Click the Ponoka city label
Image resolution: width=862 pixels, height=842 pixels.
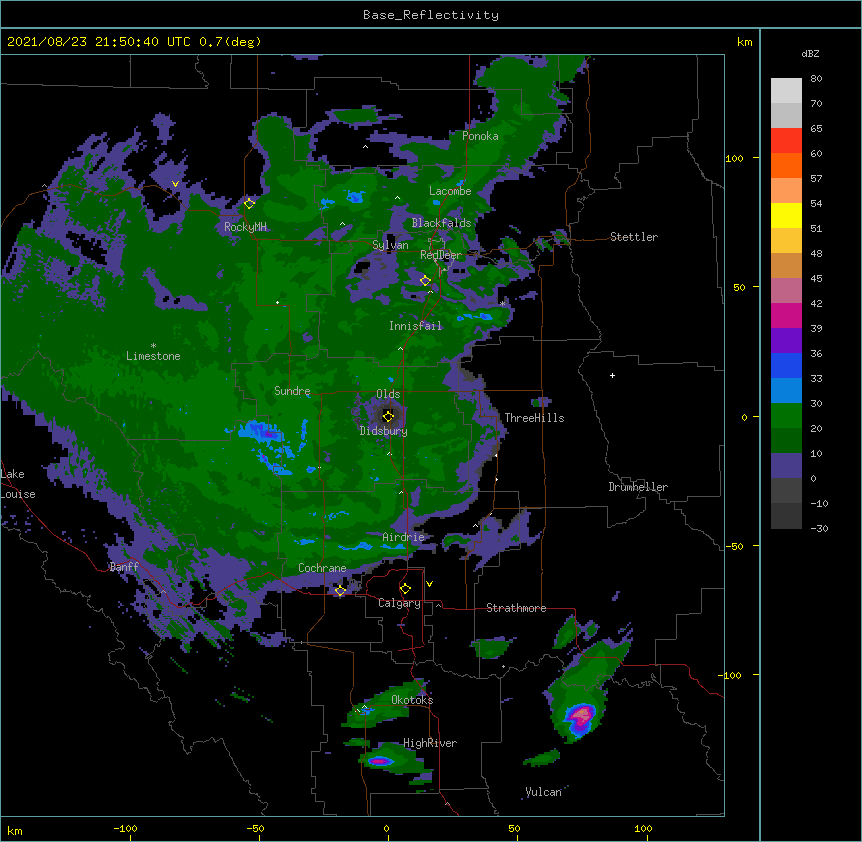pos(480,136)
